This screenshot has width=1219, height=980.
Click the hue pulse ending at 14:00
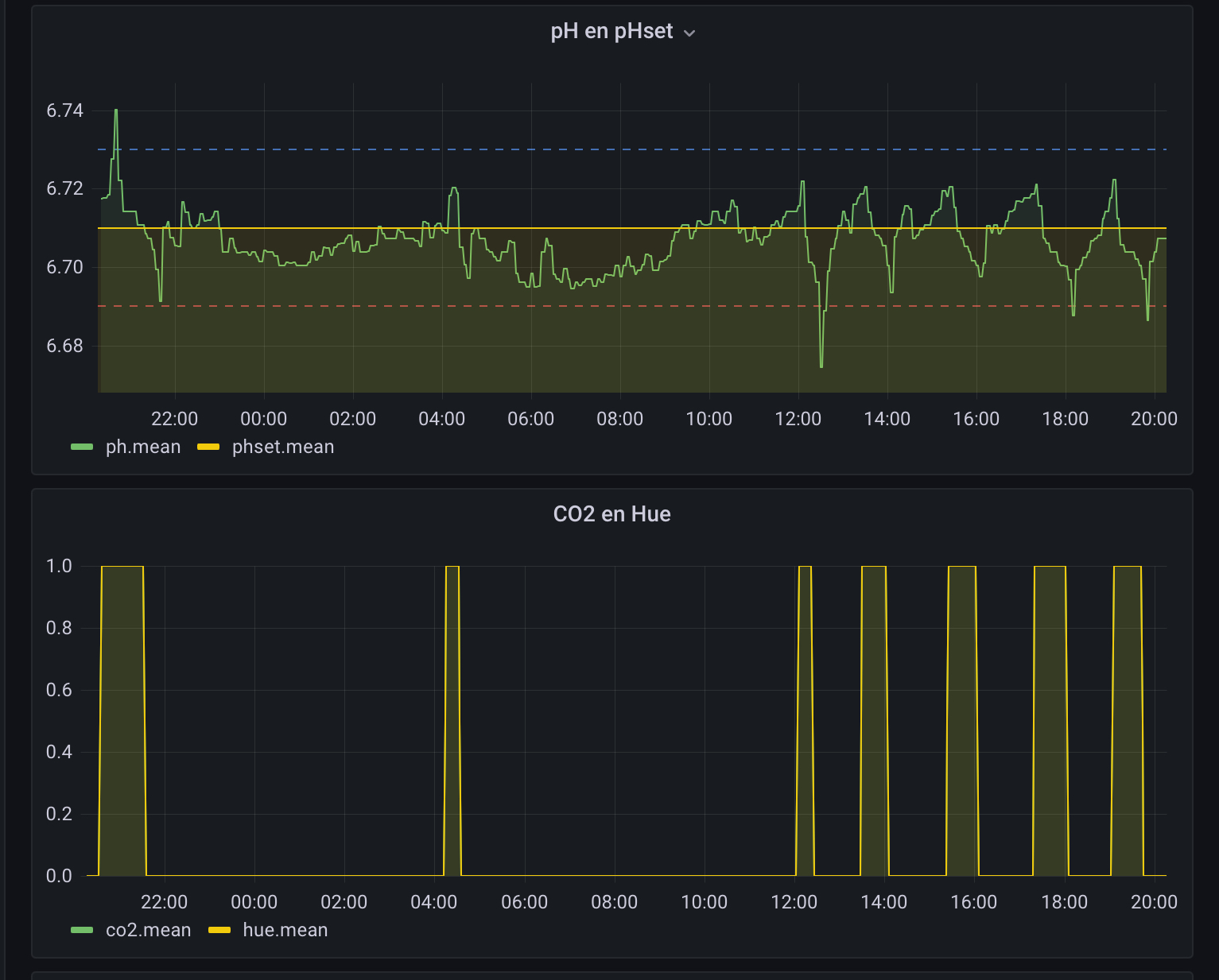[x=874, y=715]
